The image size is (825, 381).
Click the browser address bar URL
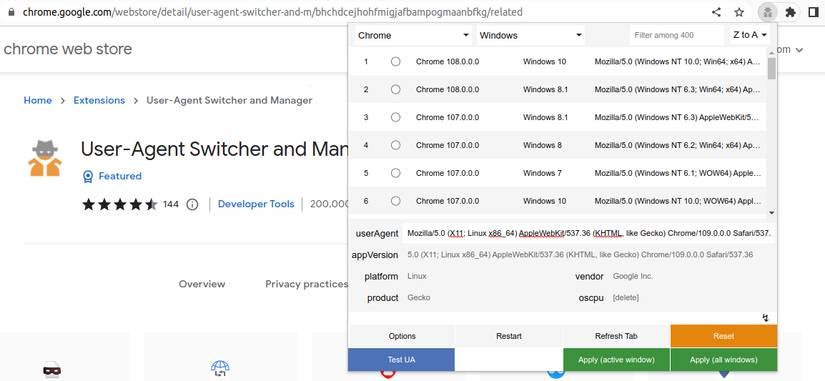point(273,12)
